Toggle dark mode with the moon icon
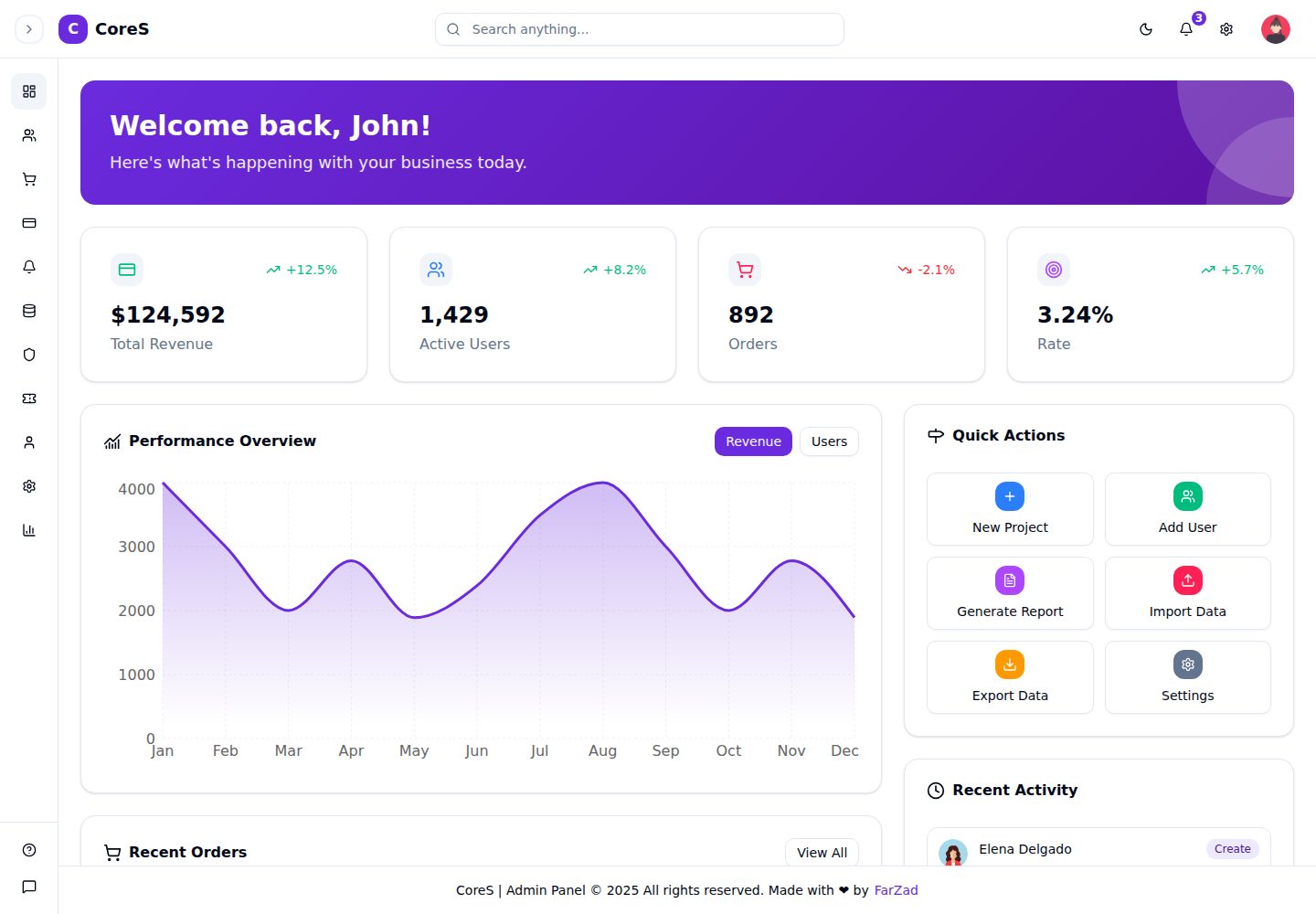This screenshot has height=914, width=1316. (x=1146, y=29)
